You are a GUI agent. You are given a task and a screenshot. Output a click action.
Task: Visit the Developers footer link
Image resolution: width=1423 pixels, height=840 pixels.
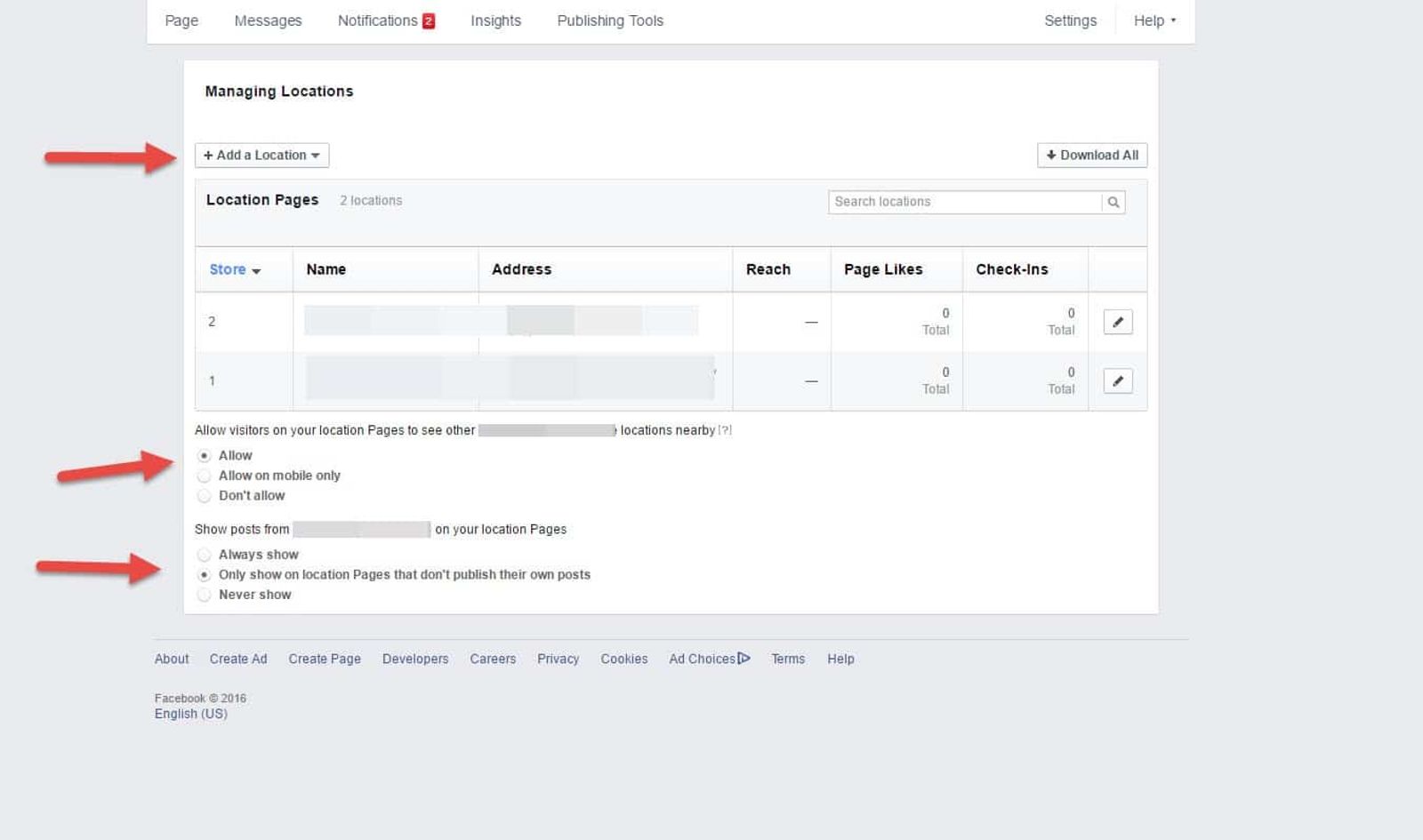(x=415, y=659)
